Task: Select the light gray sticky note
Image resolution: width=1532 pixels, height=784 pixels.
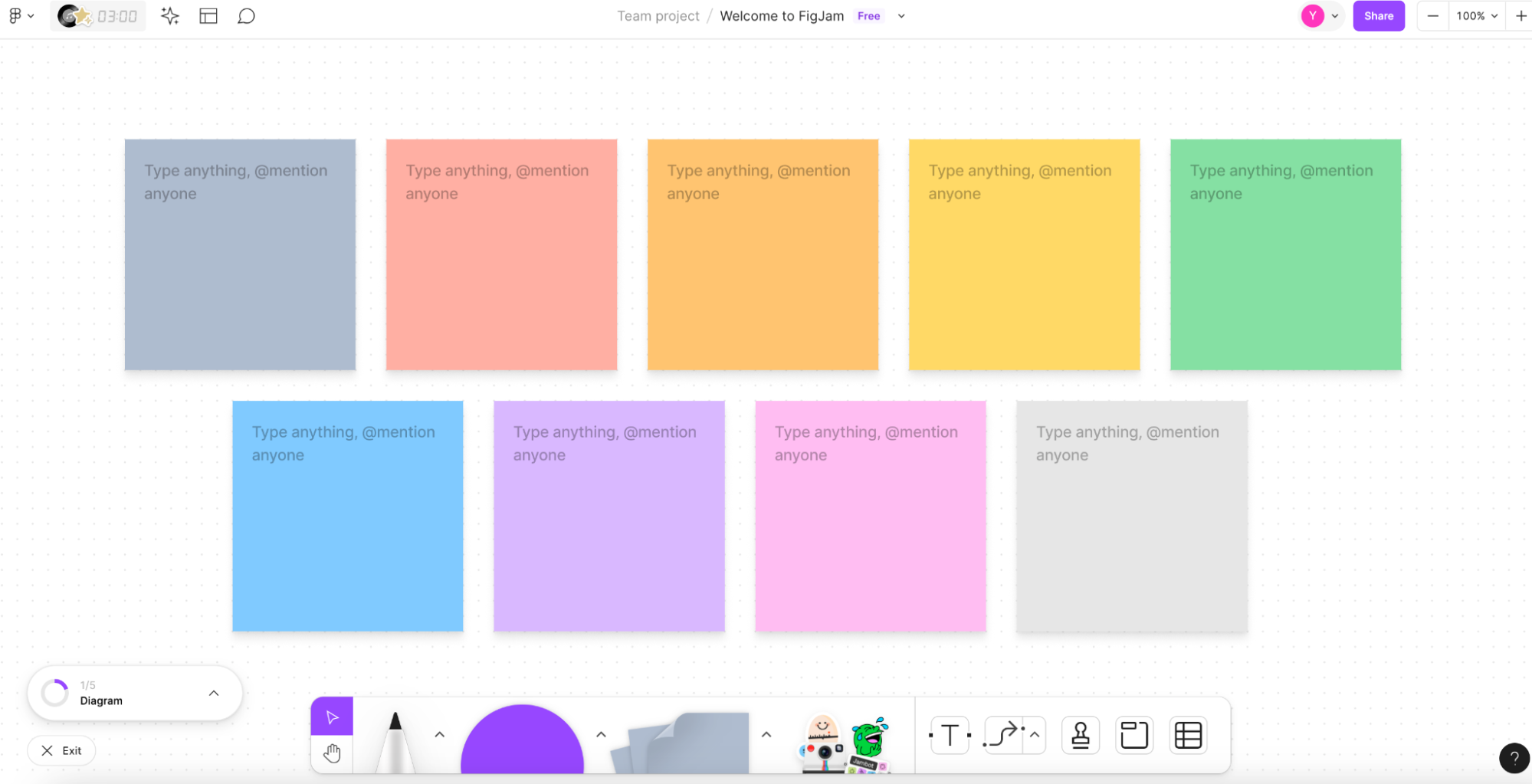Action: pos(1132,516)
